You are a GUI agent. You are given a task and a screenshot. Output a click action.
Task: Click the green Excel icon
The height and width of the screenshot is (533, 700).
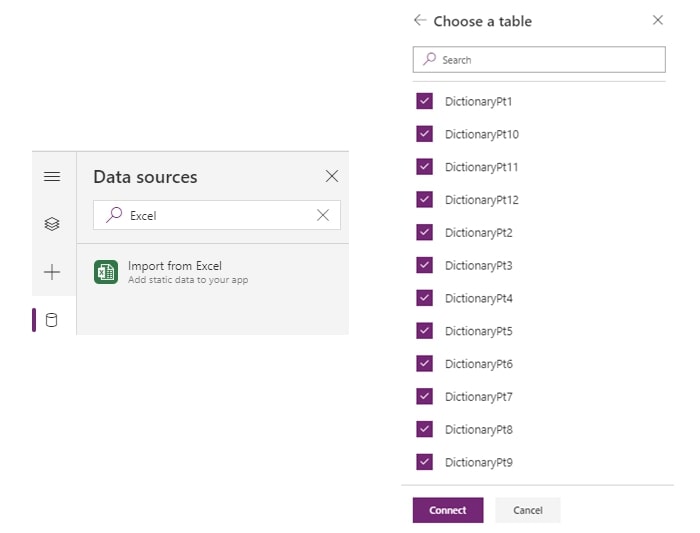pos(106,272)
